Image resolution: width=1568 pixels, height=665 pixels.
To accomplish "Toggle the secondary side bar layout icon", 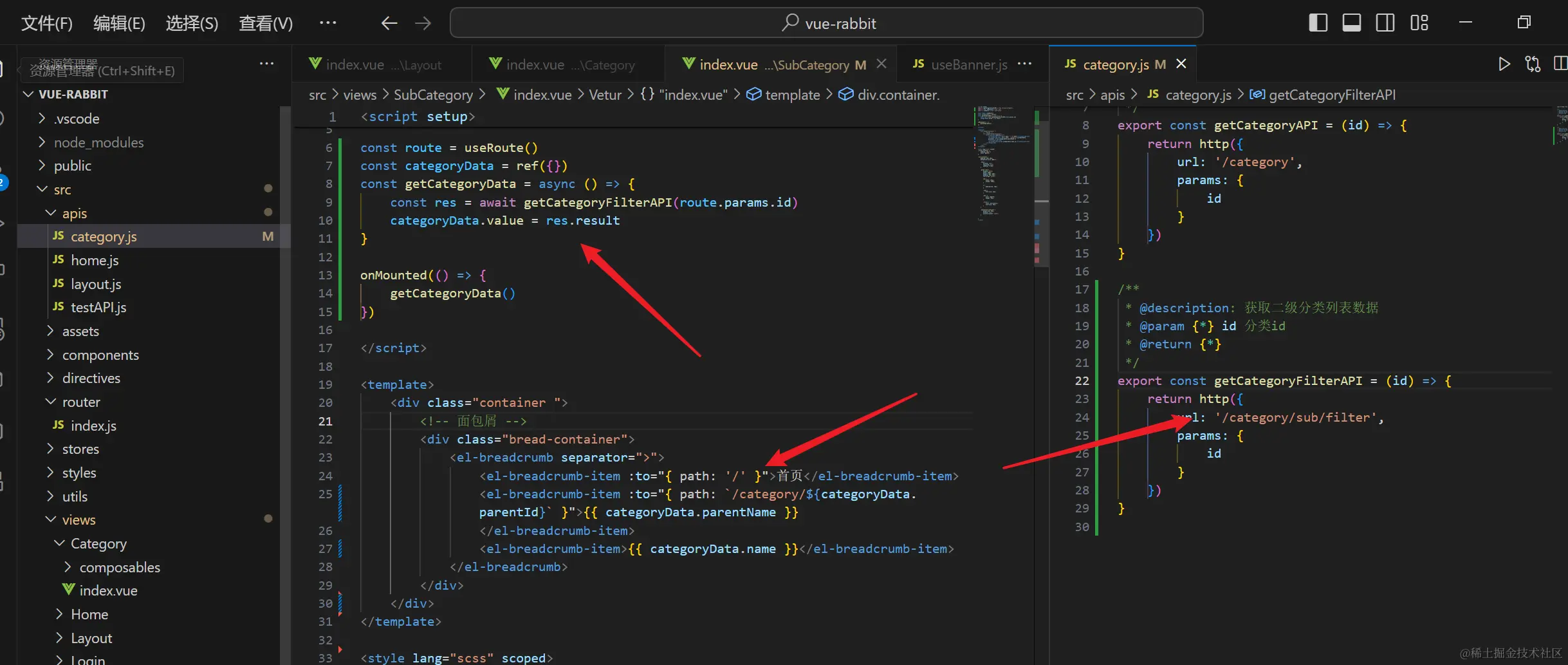I will (1385, 23).
